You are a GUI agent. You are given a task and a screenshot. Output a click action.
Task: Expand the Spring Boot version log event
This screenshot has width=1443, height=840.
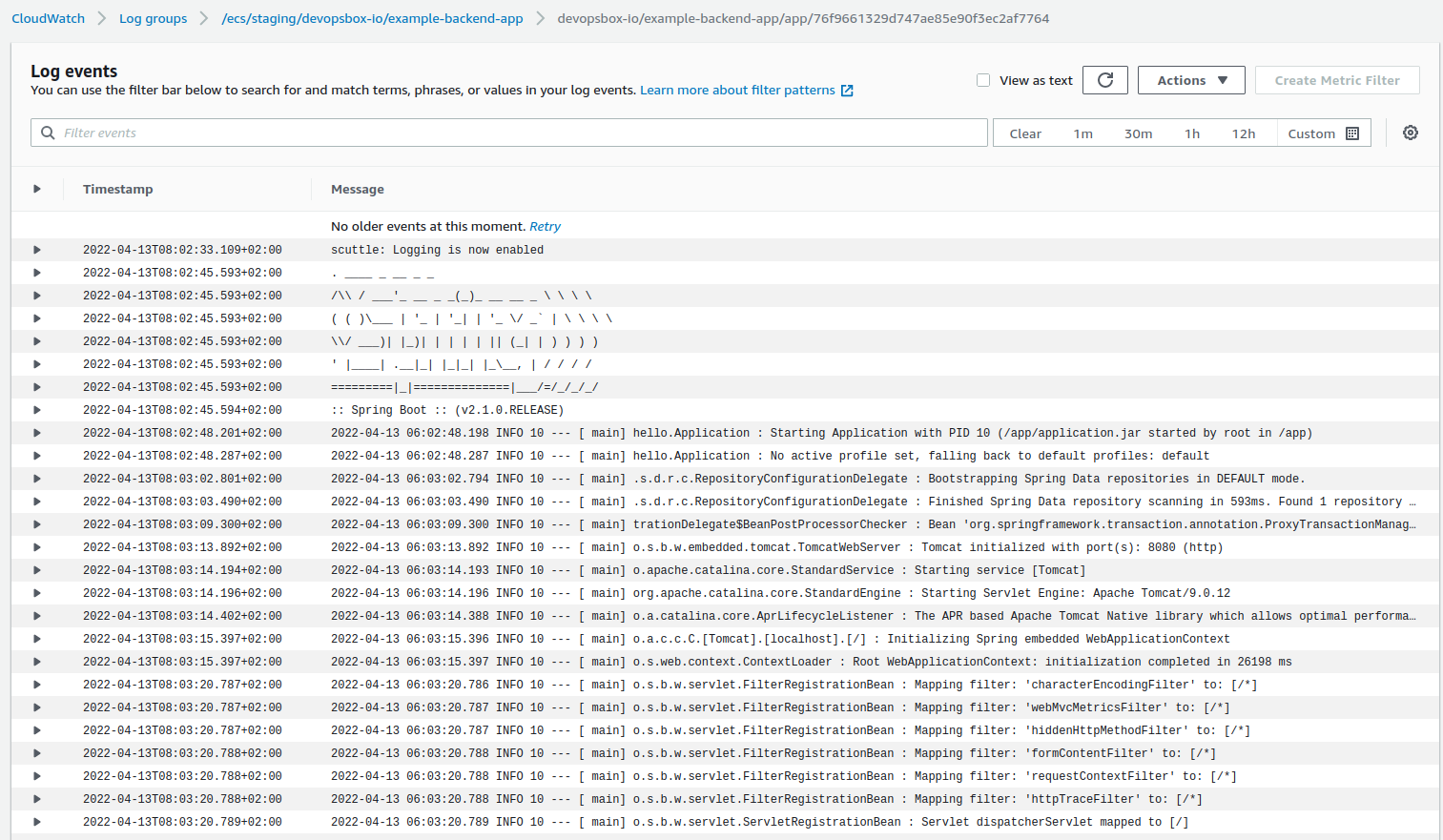pyautogui.click(x=36, y=409)
